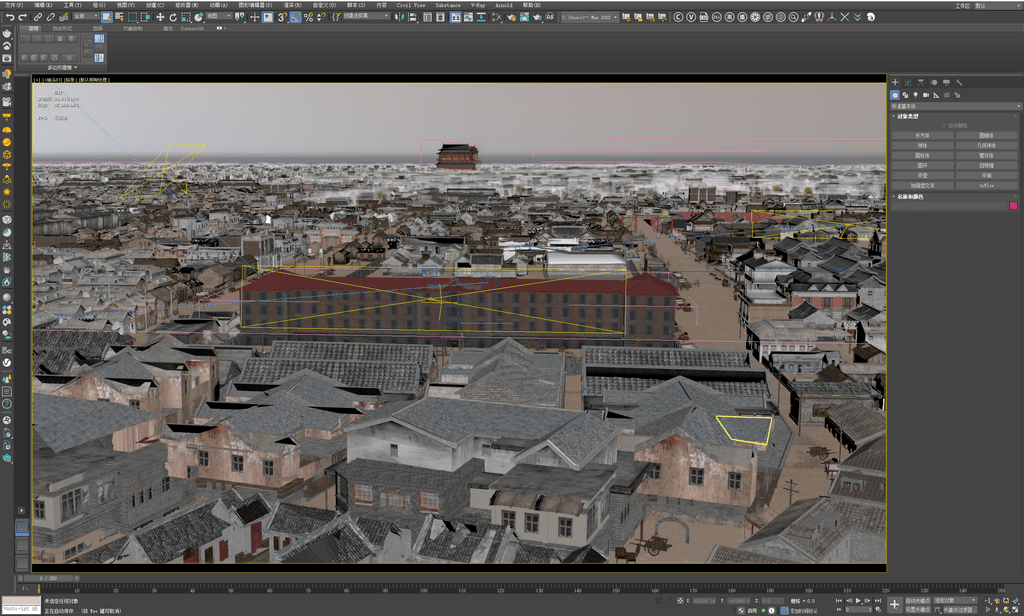Switch to Lights category in Create panel
The height and width of the screenshot is (616, 1024).
coord(916,95)
